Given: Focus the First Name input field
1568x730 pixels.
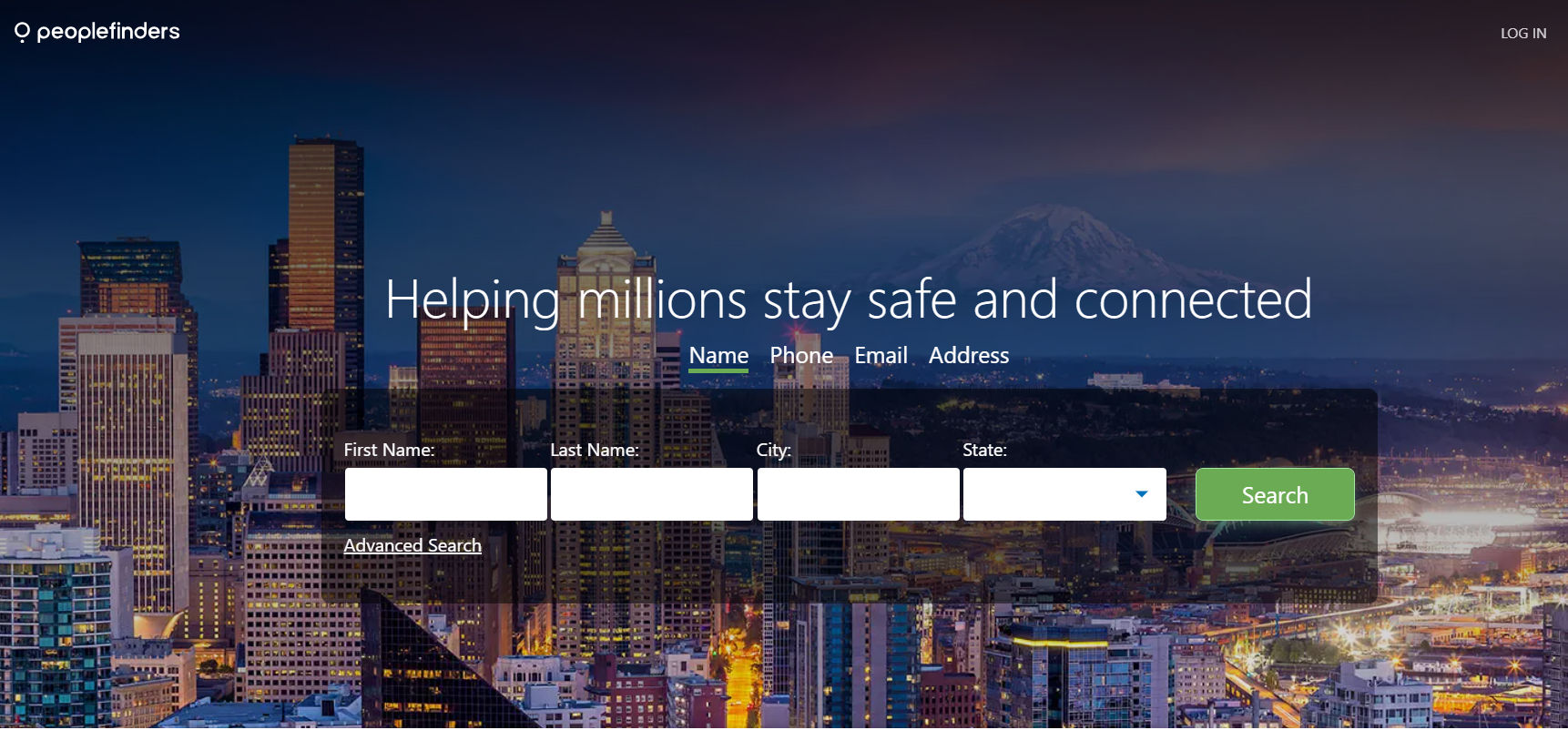Looking at the screenshot, I should pyautogui.click(x=446, y=494).
